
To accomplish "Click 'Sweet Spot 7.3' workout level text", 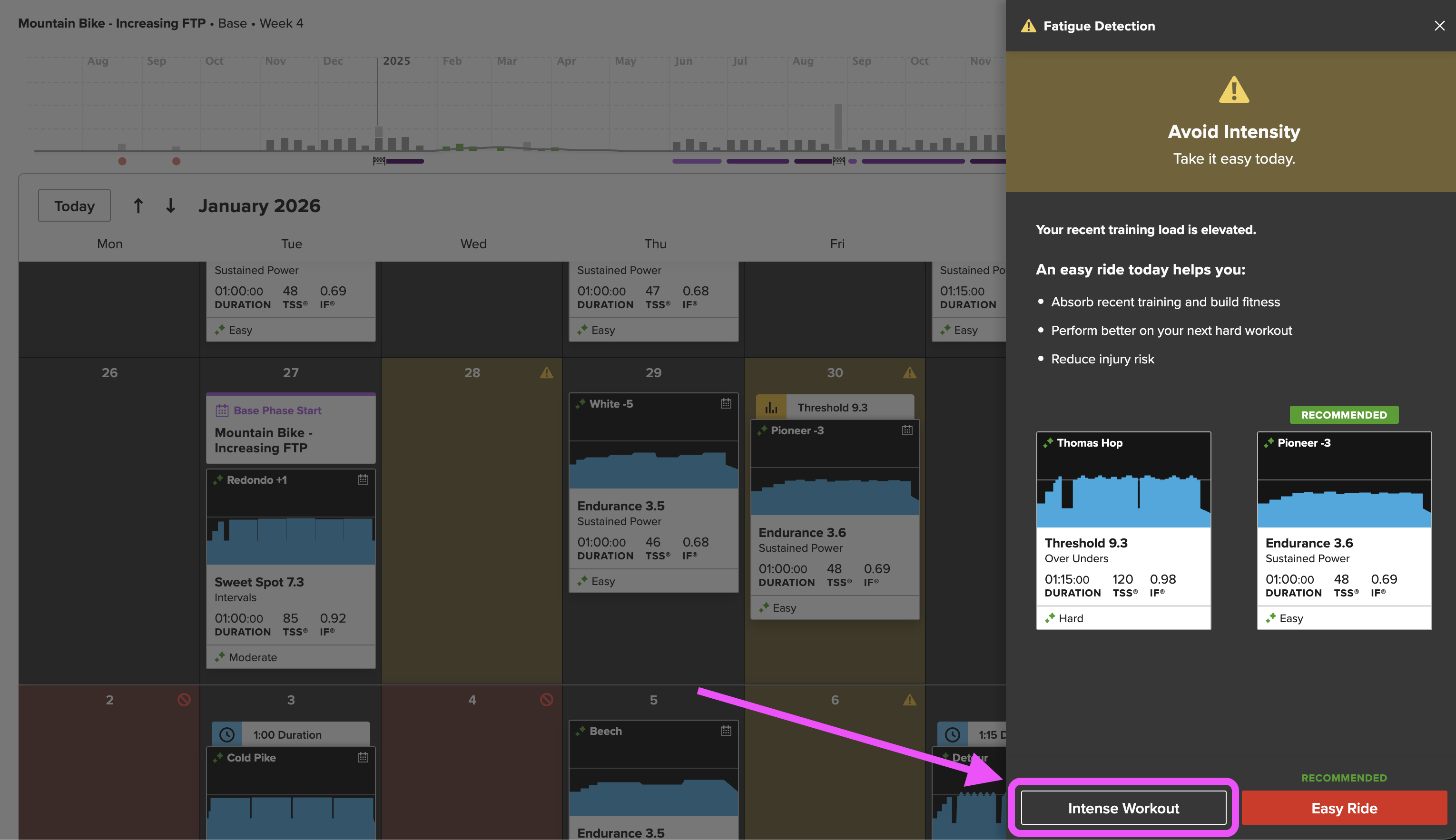I will point(259,582).
